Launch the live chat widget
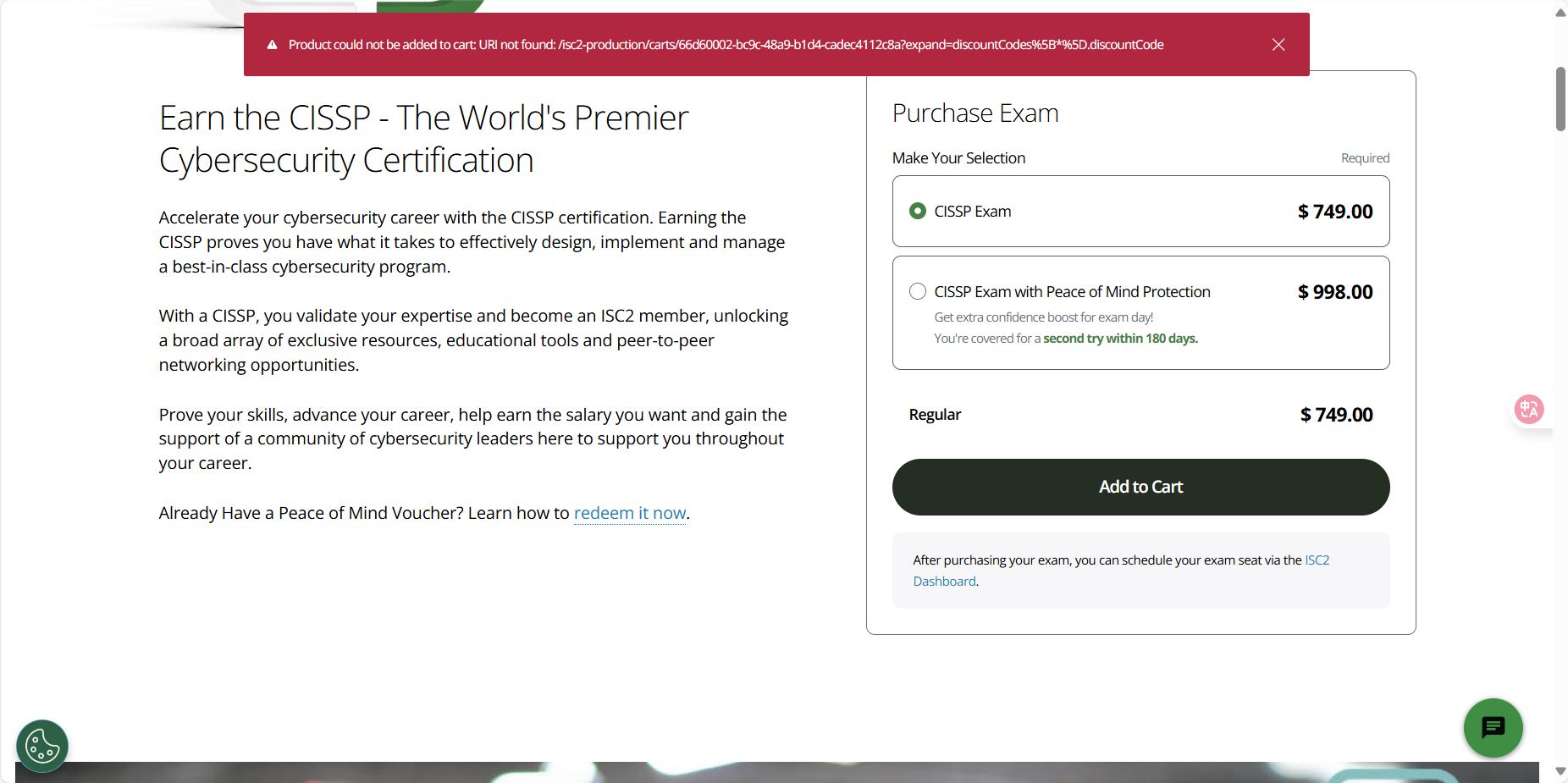This screenshot has width=1568, height=783. (1492, 728)
